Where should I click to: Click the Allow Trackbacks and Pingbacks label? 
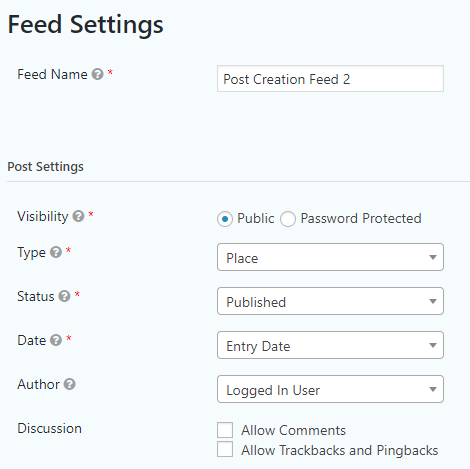pyautogui.click(x=340, y=450)
